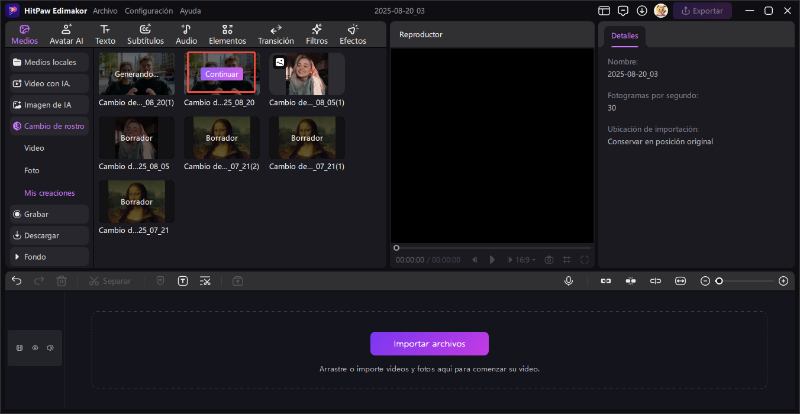This screenshot has height=414, width=800.
Task: Click the player progress bar handle
Action: coord(396,248)
